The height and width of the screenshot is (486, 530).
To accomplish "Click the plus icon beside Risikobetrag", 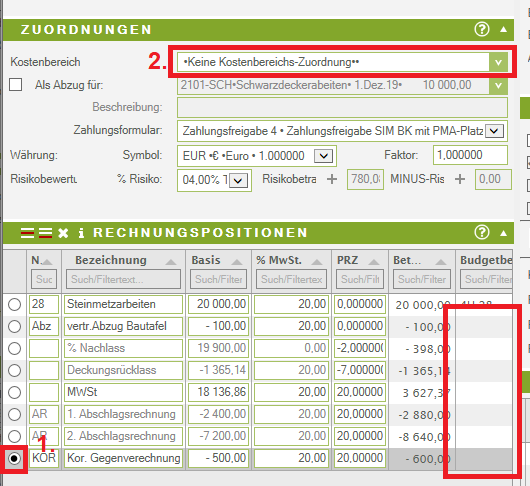I will (x=332, y=179).
